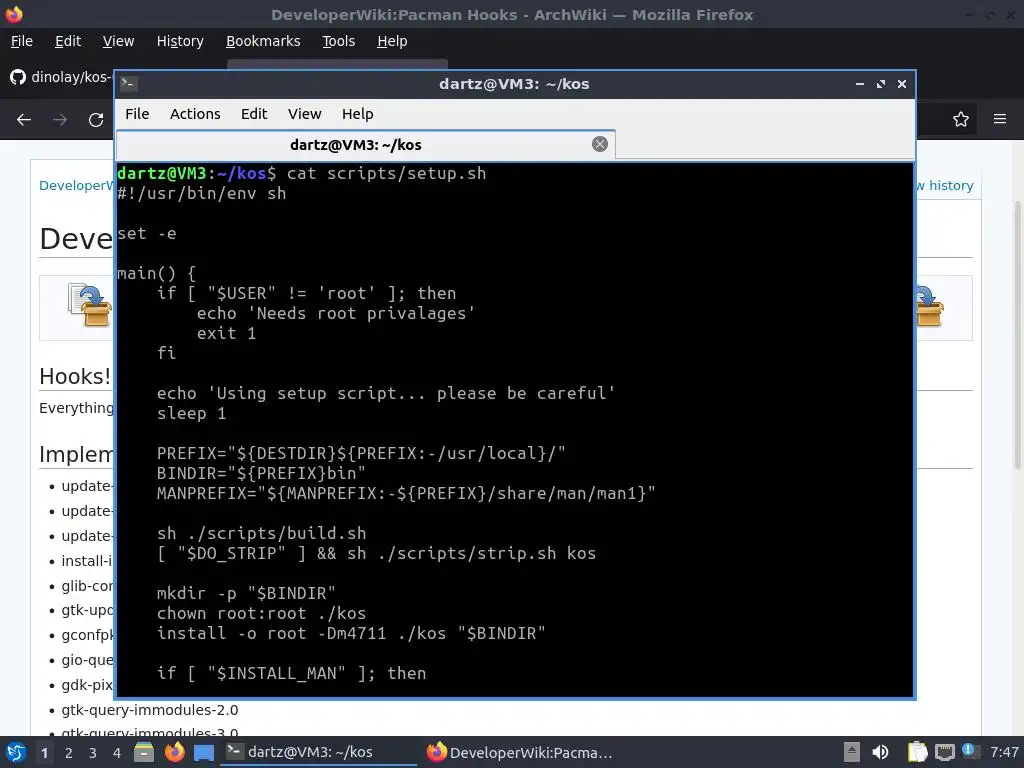Click clipboard manager tray icon
1024x768 pixels.
918,752
